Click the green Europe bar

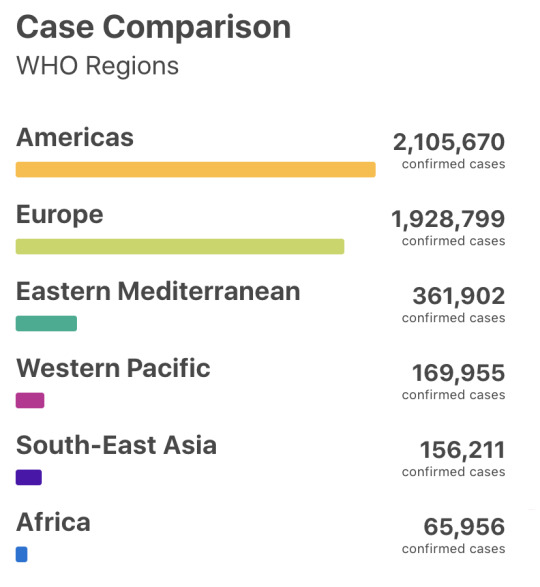(x=180, y=246)
